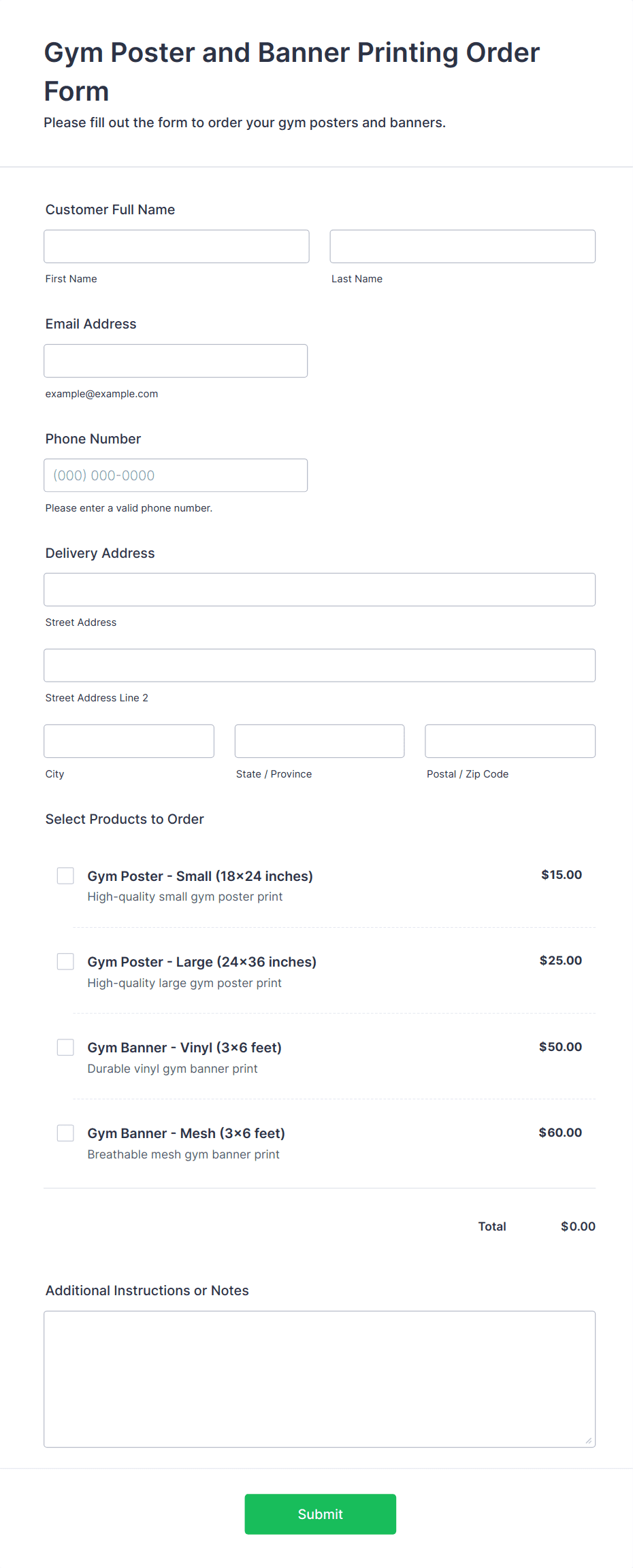This screenshot has height=1568, width=633.
Task: Select the State / Province field
Action: tap(319, 741)
